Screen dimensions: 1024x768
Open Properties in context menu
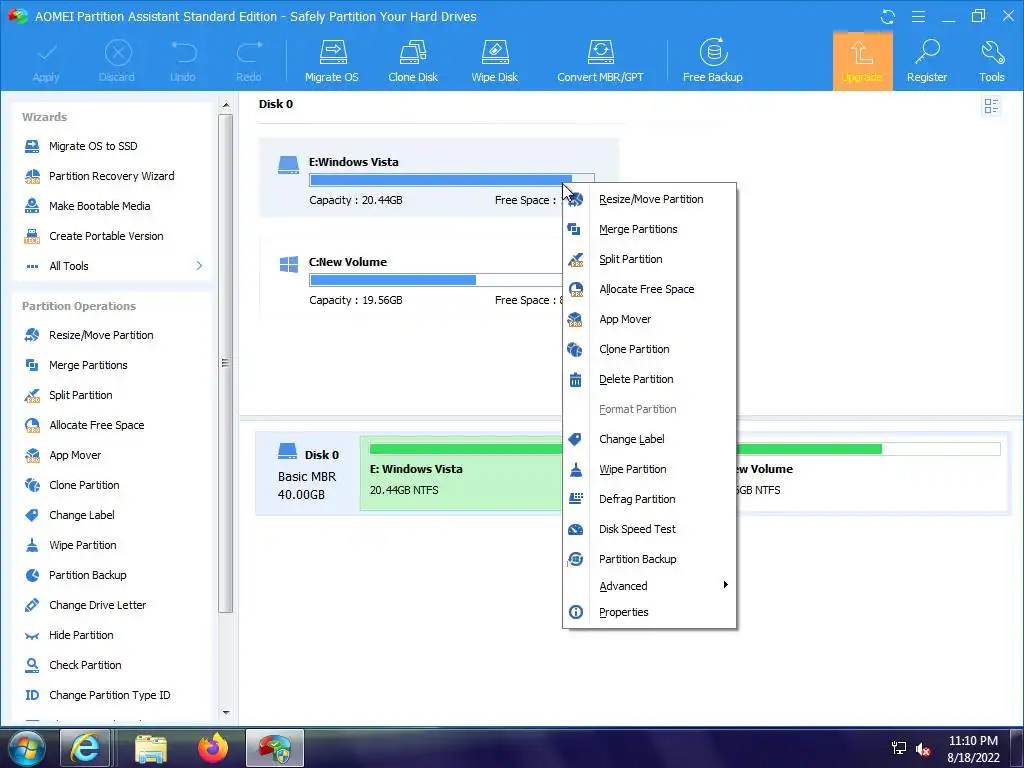[x=649, y=613]
